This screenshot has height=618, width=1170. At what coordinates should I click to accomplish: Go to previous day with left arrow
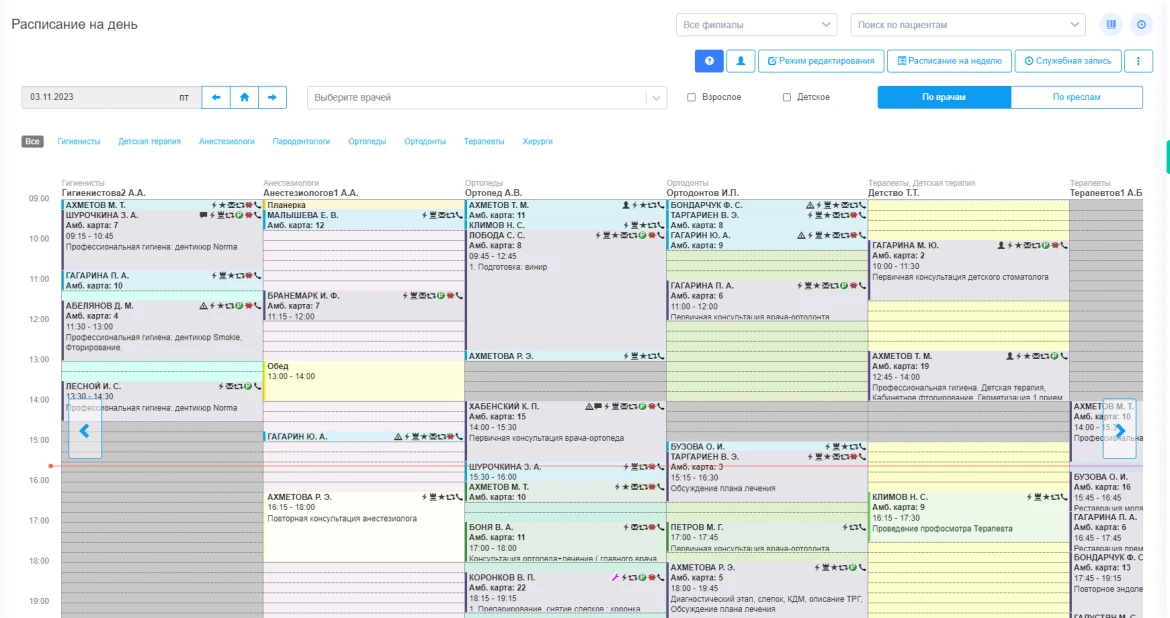(216, 97)
